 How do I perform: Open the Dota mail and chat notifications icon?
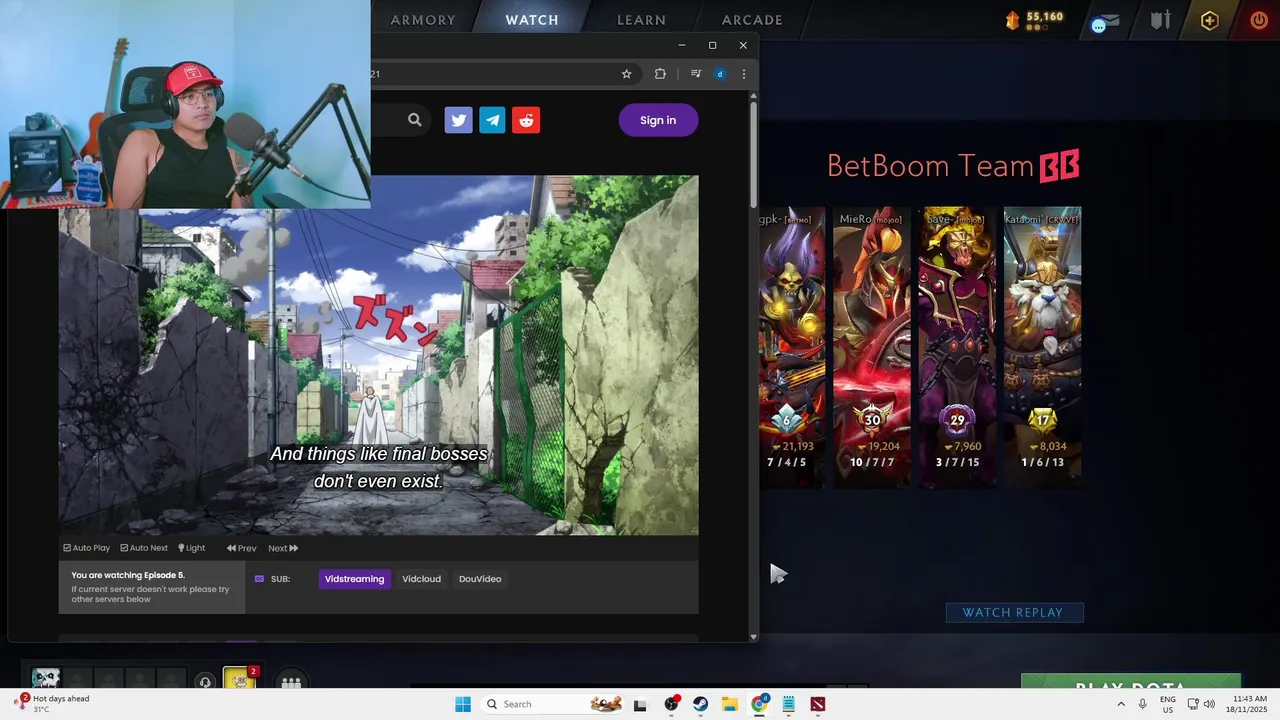pos(1105,21)
